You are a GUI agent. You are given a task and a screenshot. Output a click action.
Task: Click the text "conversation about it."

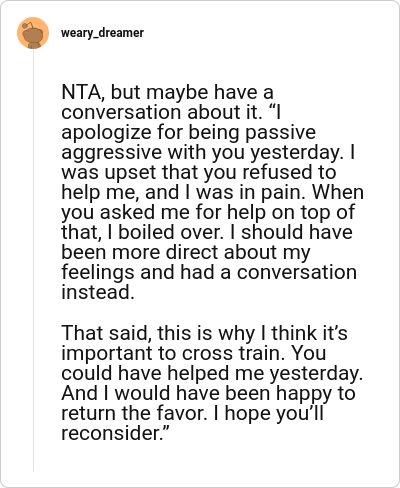[161, 112]
